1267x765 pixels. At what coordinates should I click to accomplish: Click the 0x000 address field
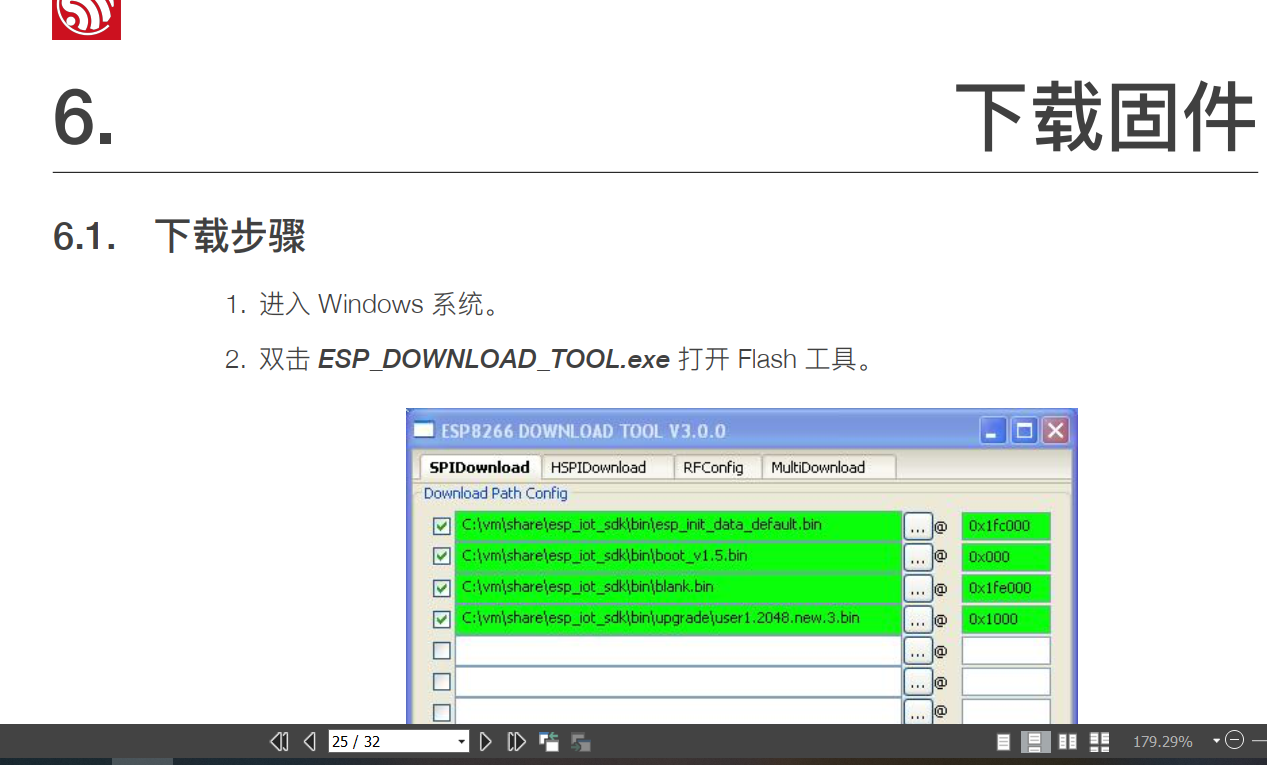(x=1006, y=557)
